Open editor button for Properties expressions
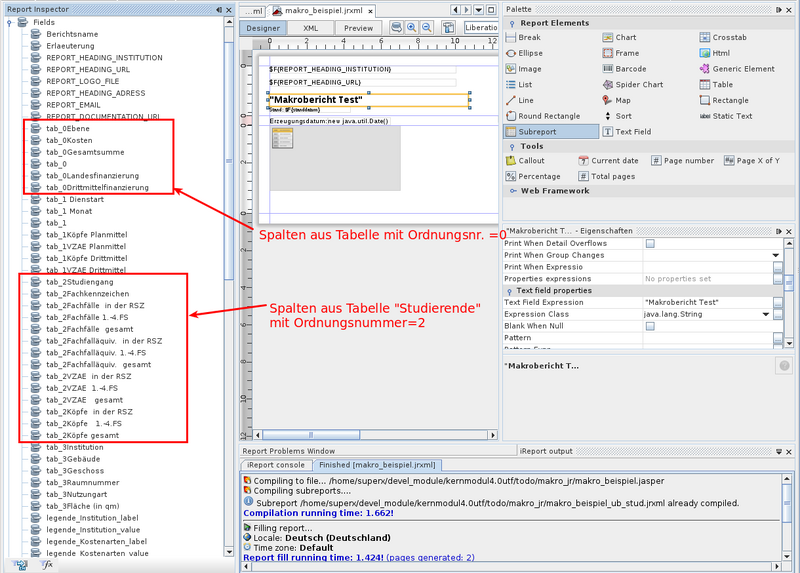The height and width of the screenshot is (573, 800). [x=778, y=279]
